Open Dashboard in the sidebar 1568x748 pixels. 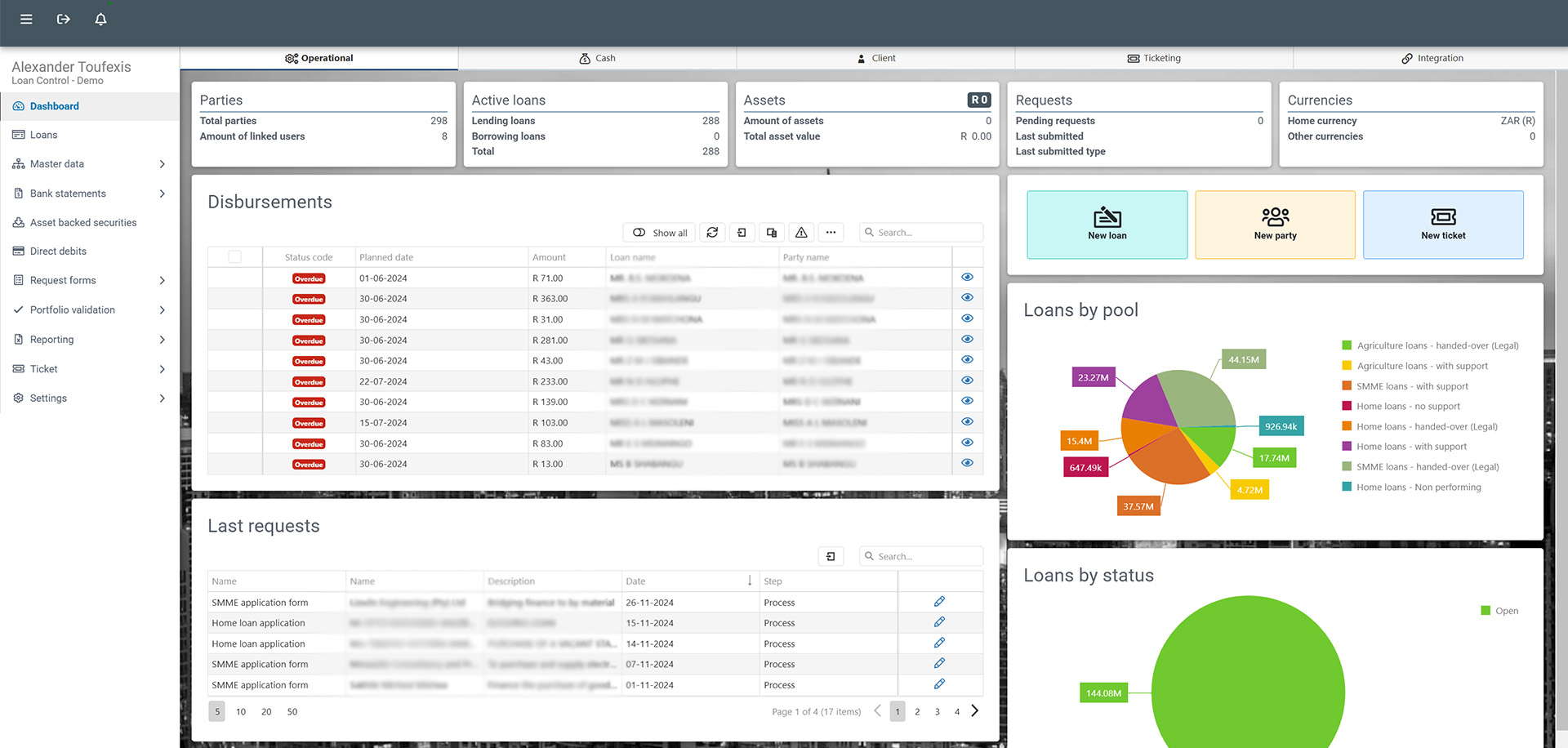pos(89,106)
